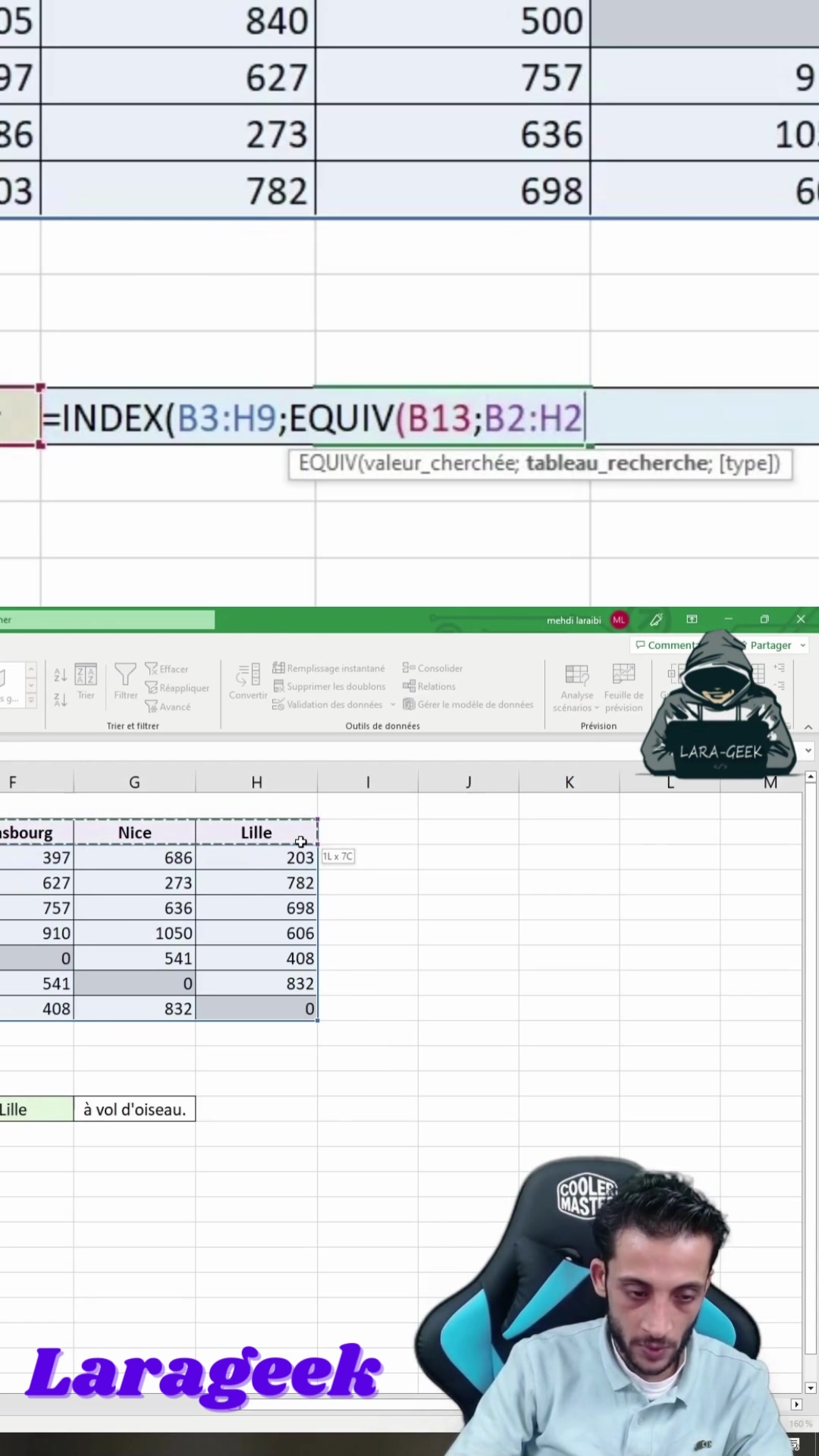This screenshot has height=1456, width=819.
Task: Open Avancé advanced filter options
Action: (168, 707)
